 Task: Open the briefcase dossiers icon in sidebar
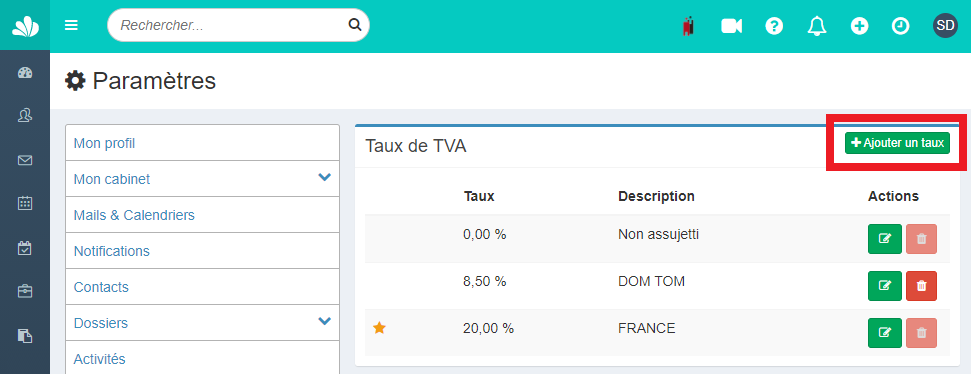click(25, 291)
